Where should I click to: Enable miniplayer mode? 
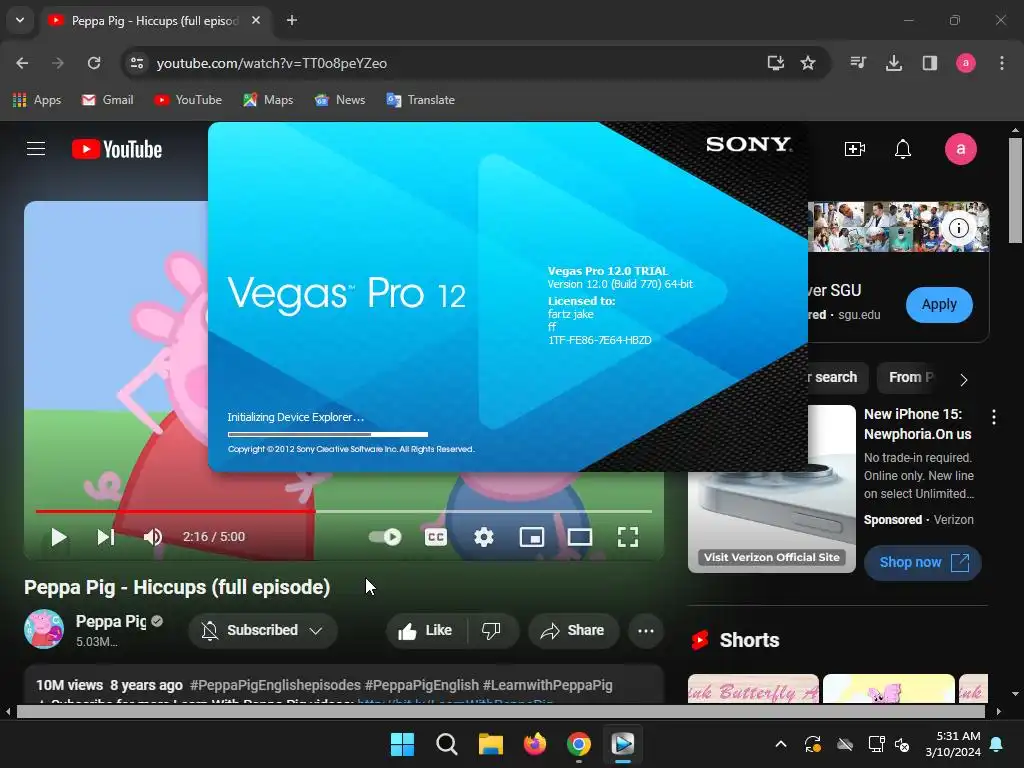tap(532, 537)
